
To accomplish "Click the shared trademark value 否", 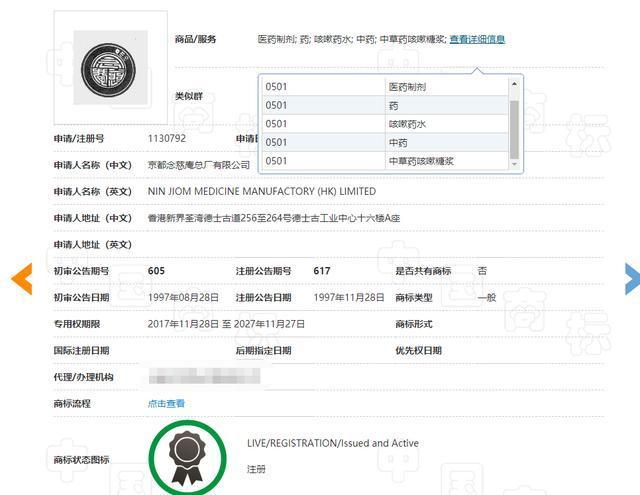I will coord(482,271).
